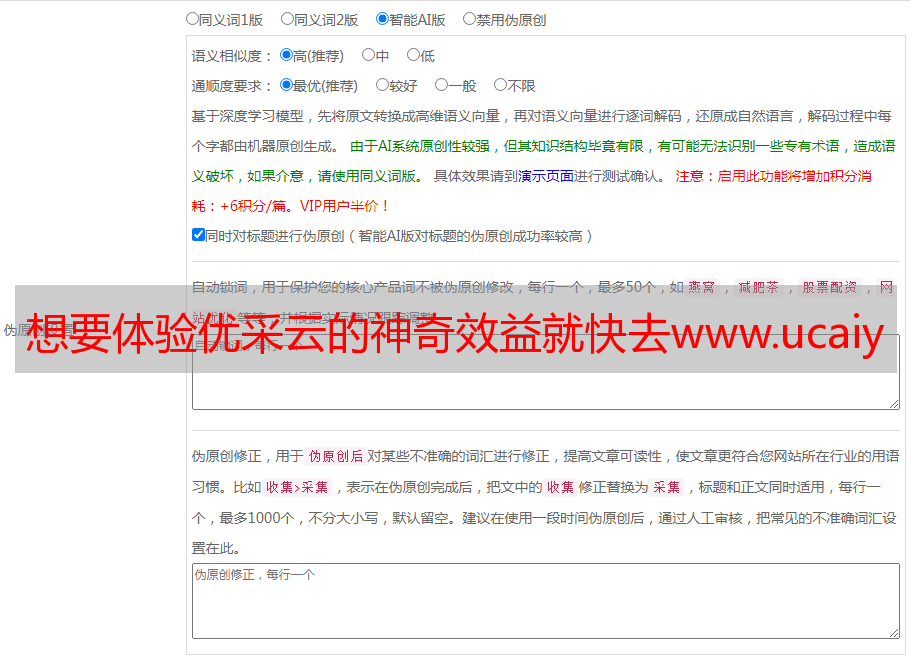This screenshot has width=911, height=658.
Task: Select the 同义词1版 radio option
Action: 192,19
